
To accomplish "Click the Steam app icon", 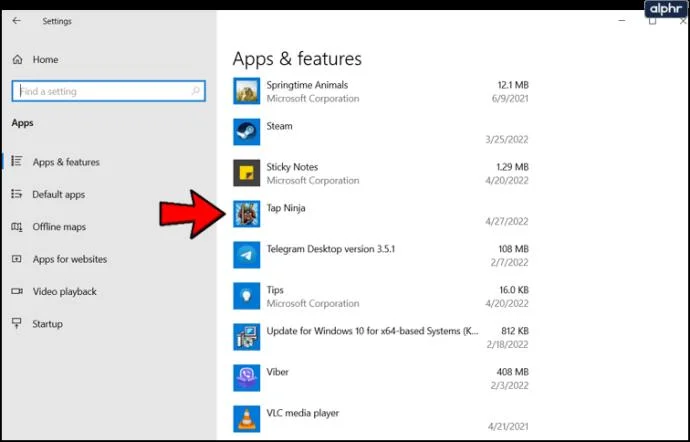I will tap(246, 132).
